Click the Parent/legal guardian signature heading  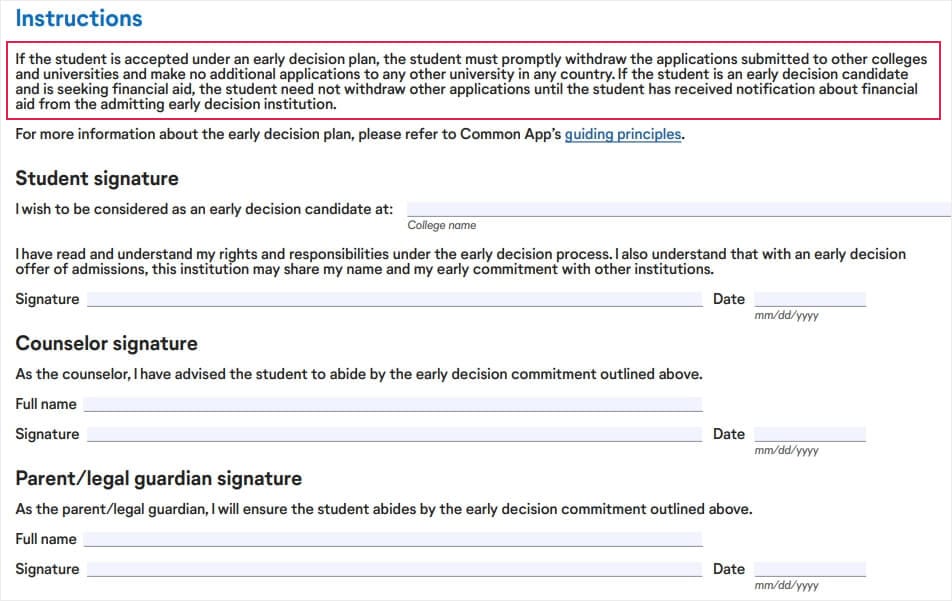point(158,479)
